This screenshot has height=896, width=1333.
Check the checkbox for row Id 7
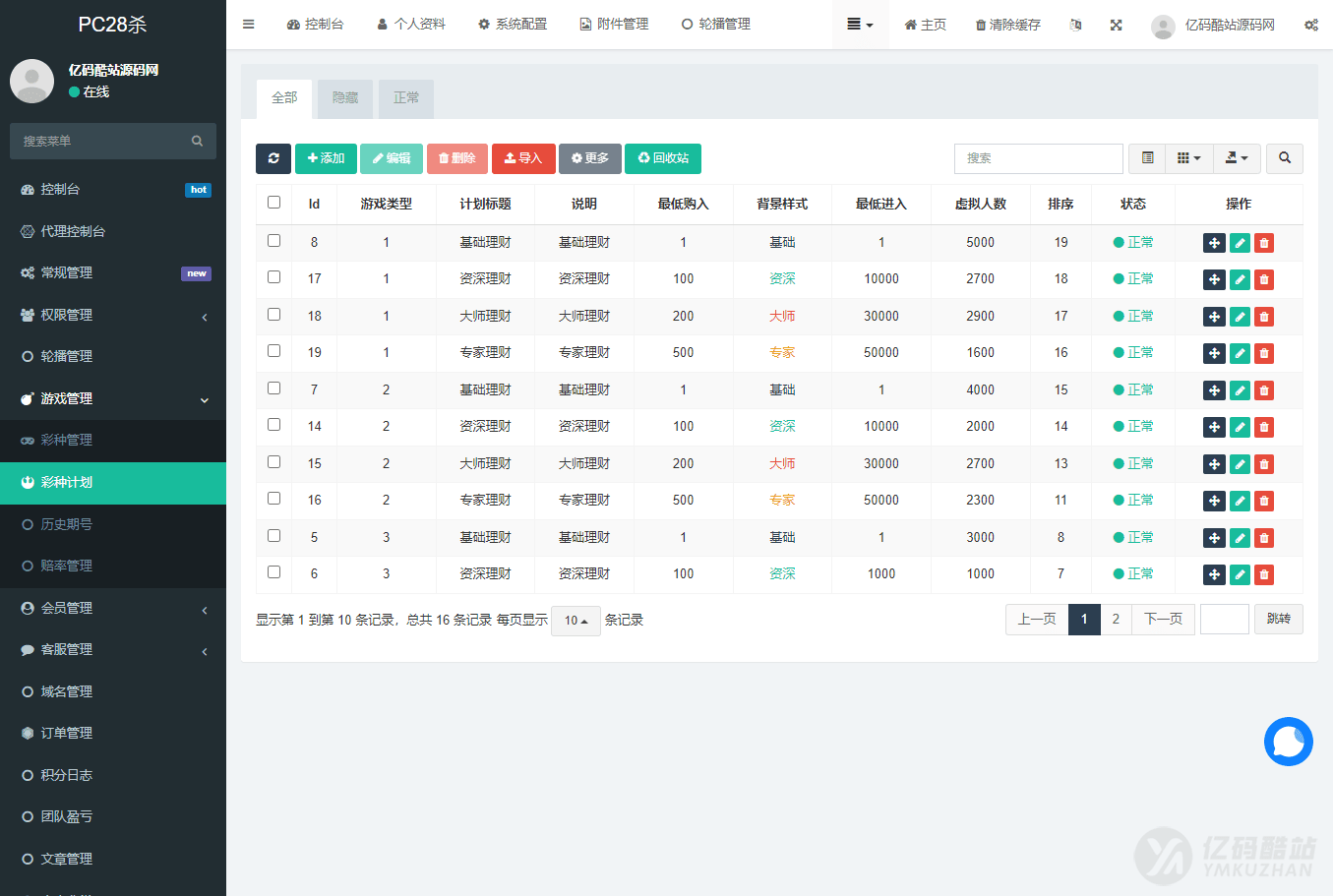[273, 388]
